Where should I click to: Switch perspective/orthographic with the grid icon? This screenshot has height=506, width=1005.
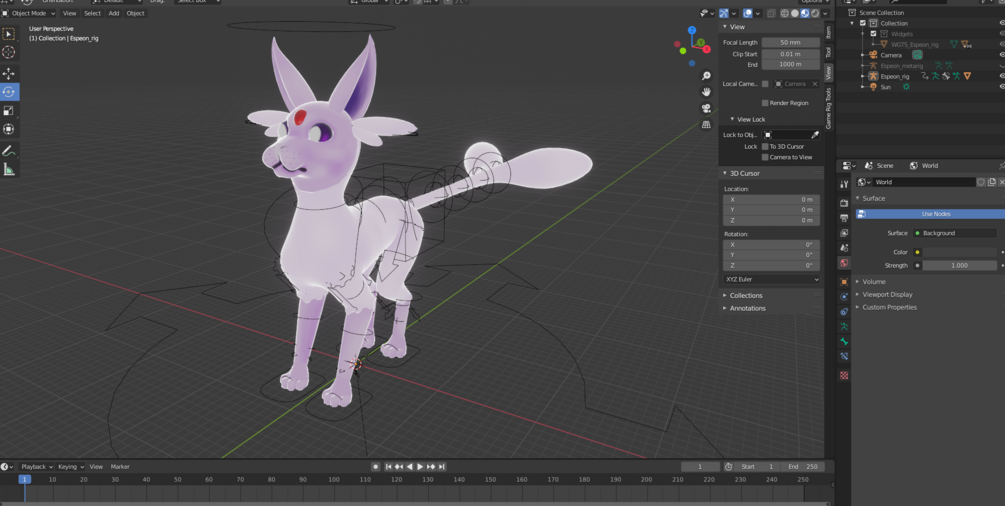pos(706,124)
